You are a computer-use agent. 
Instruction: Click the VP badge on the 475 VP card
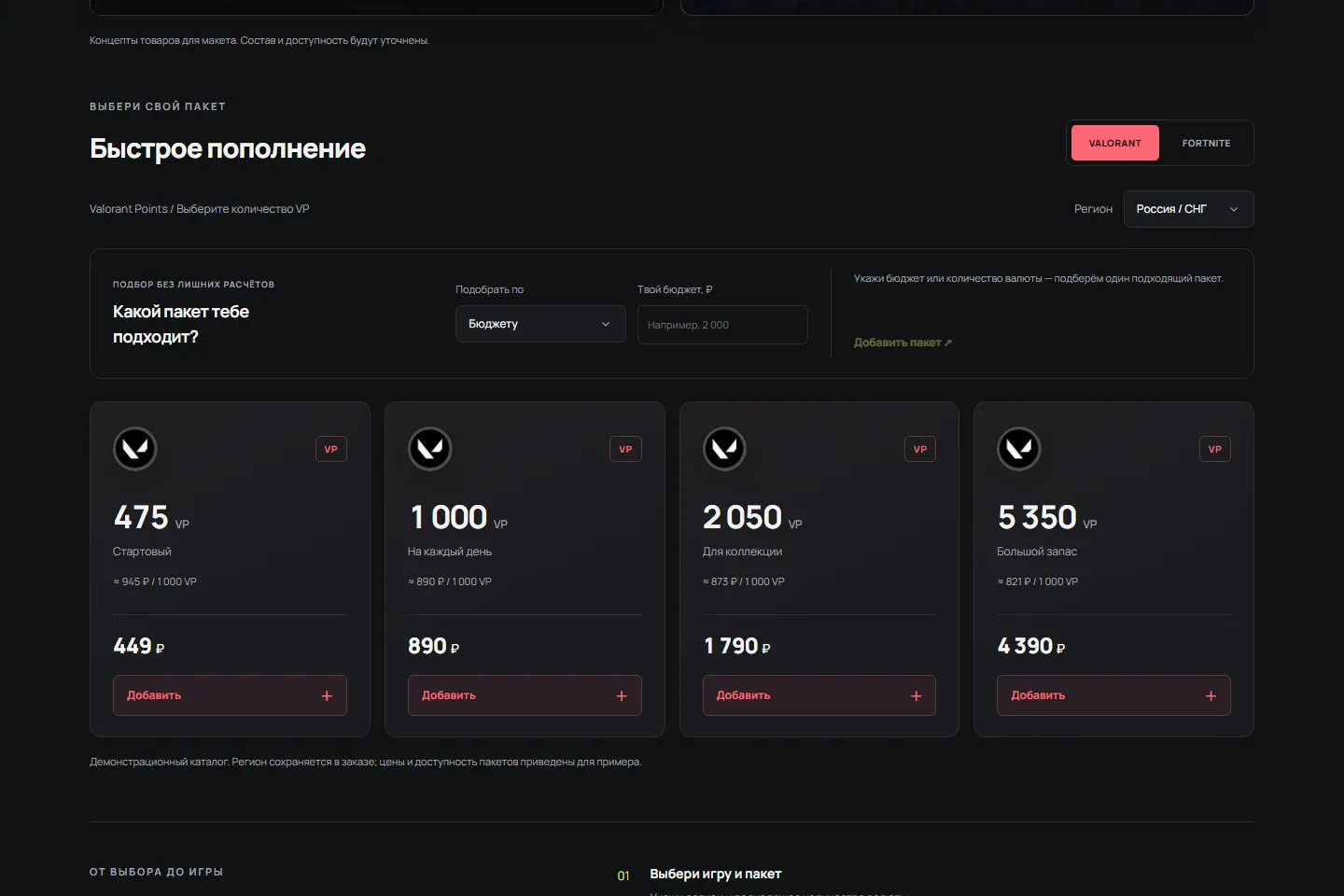330,449
